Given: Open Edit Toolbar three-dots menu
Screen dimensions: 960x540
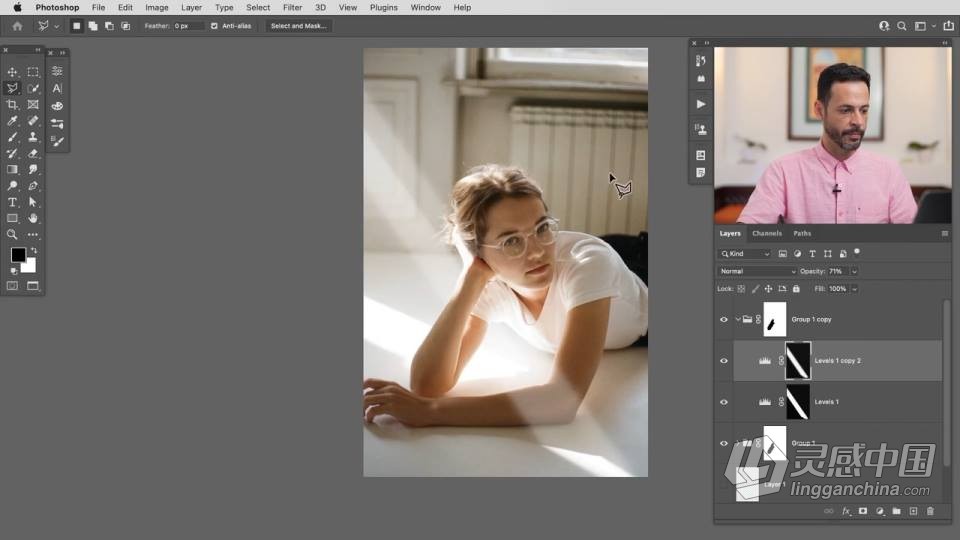Looking at the screenshot, I should point(33,234).
